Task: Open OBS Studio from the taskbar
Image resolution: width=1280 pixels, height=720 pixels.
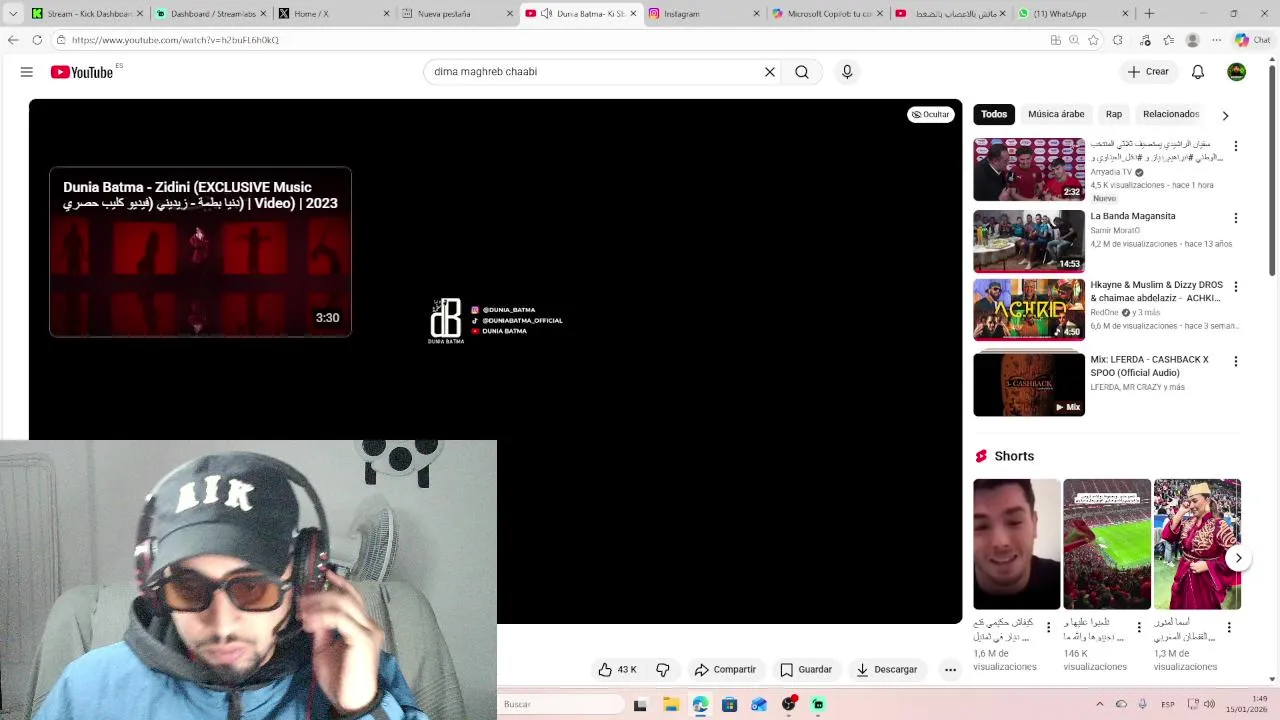Action: (788, 705)
